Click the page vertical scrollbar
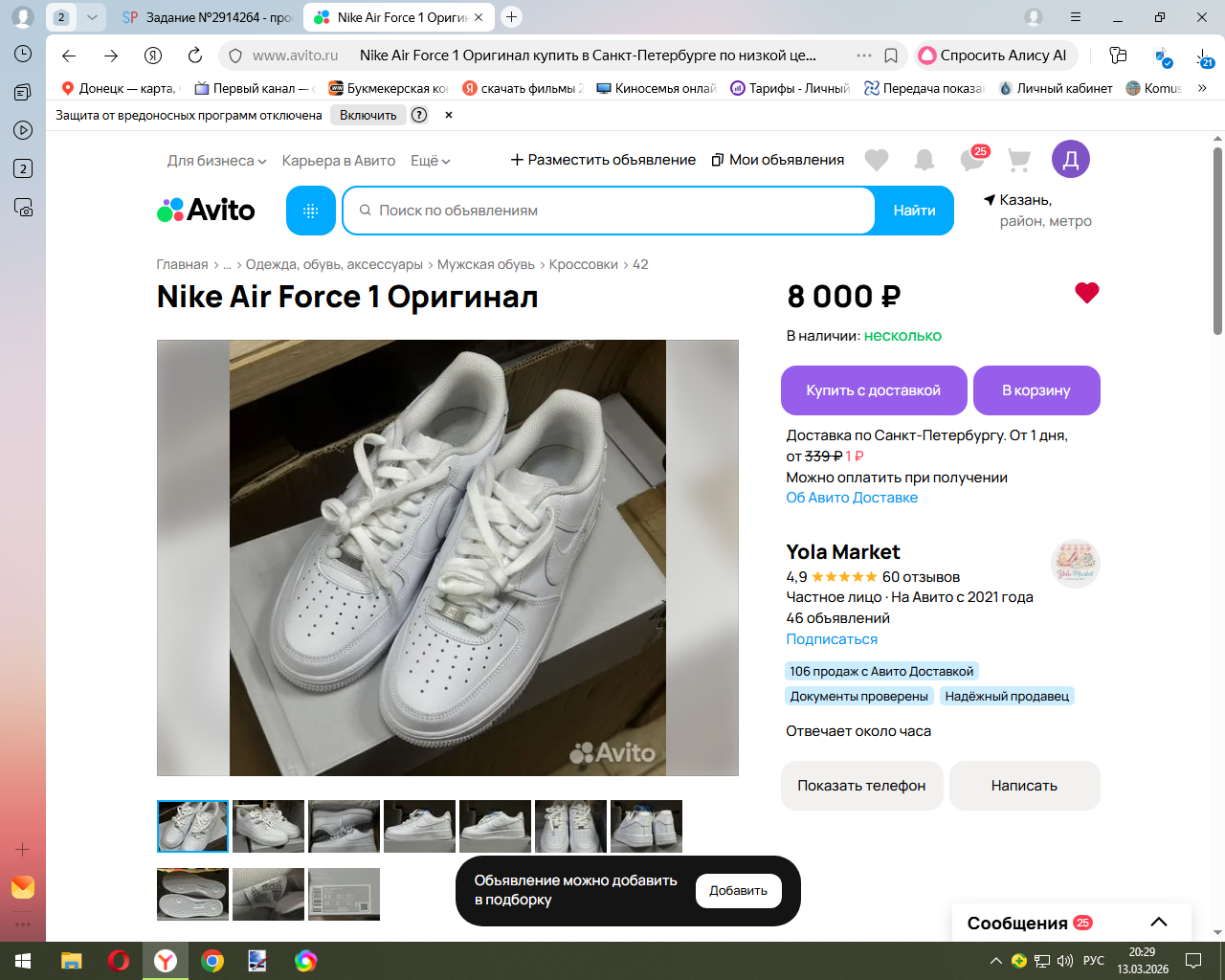1225x980 pixels. click(1217, 239)
